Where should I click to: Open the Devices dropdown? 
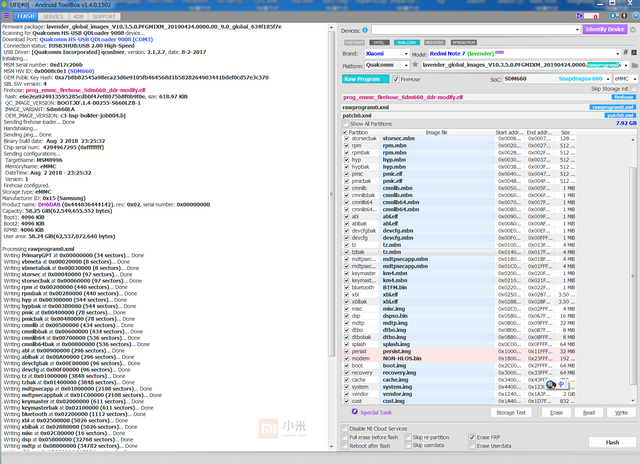click(x=577, y=29)
